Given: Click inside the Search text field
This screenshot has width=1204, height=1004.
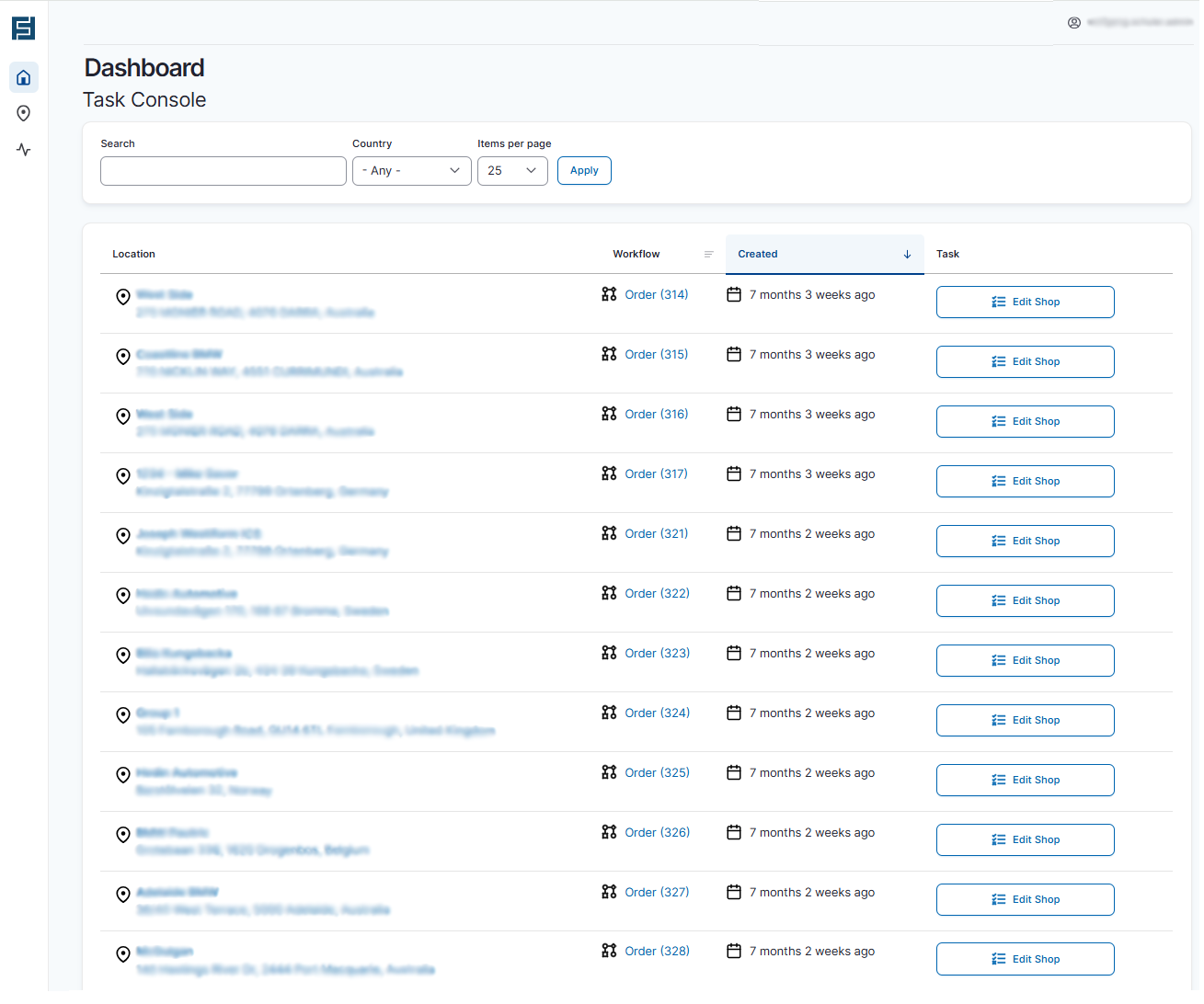Looking at the screenshot, I should [223, 171].
